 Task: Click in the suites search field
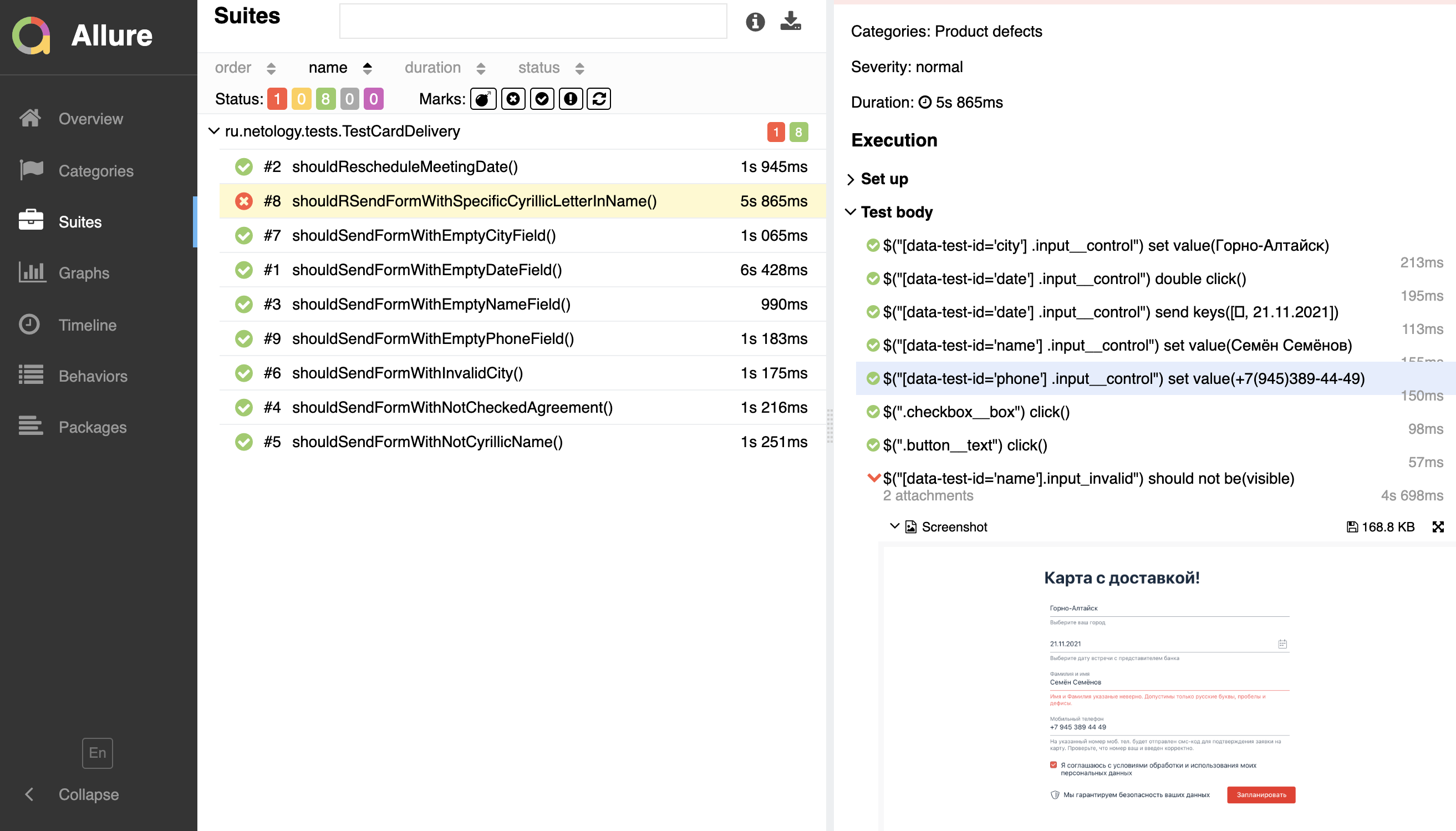(x=533, y=22)
